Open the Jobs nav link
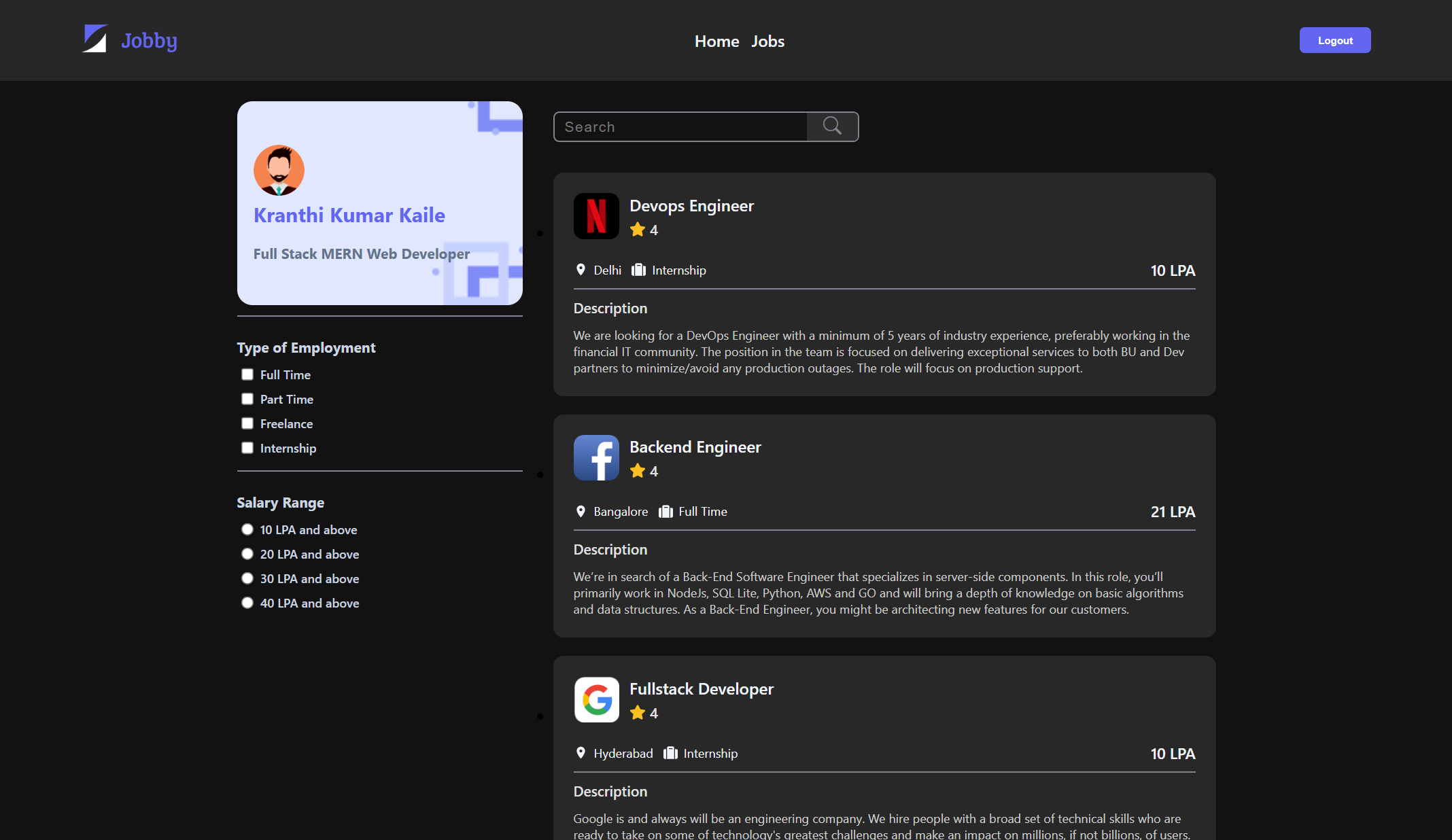 tap(767, 41)
